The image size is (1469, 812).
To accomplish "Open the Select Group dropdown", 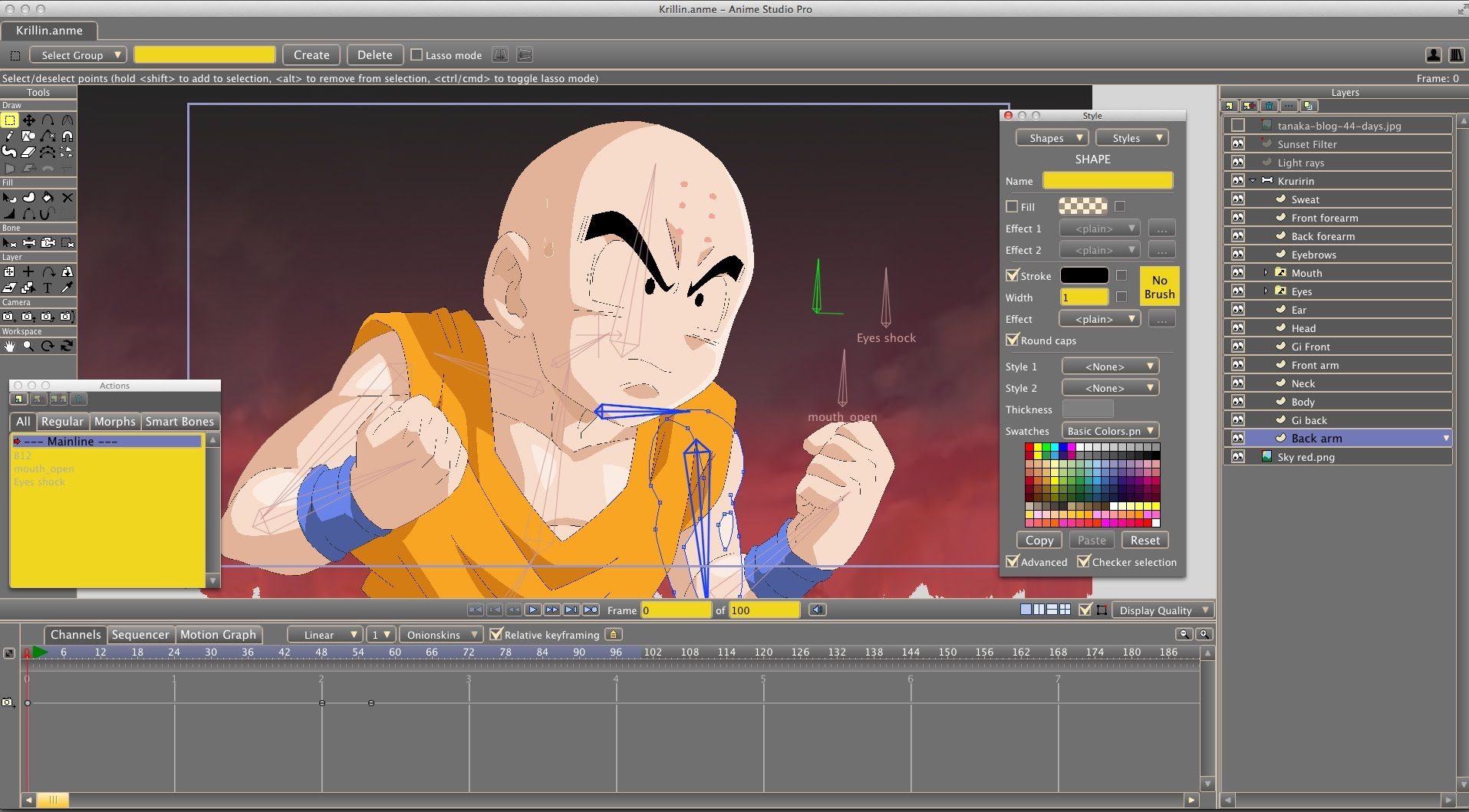I will [77, 55].
